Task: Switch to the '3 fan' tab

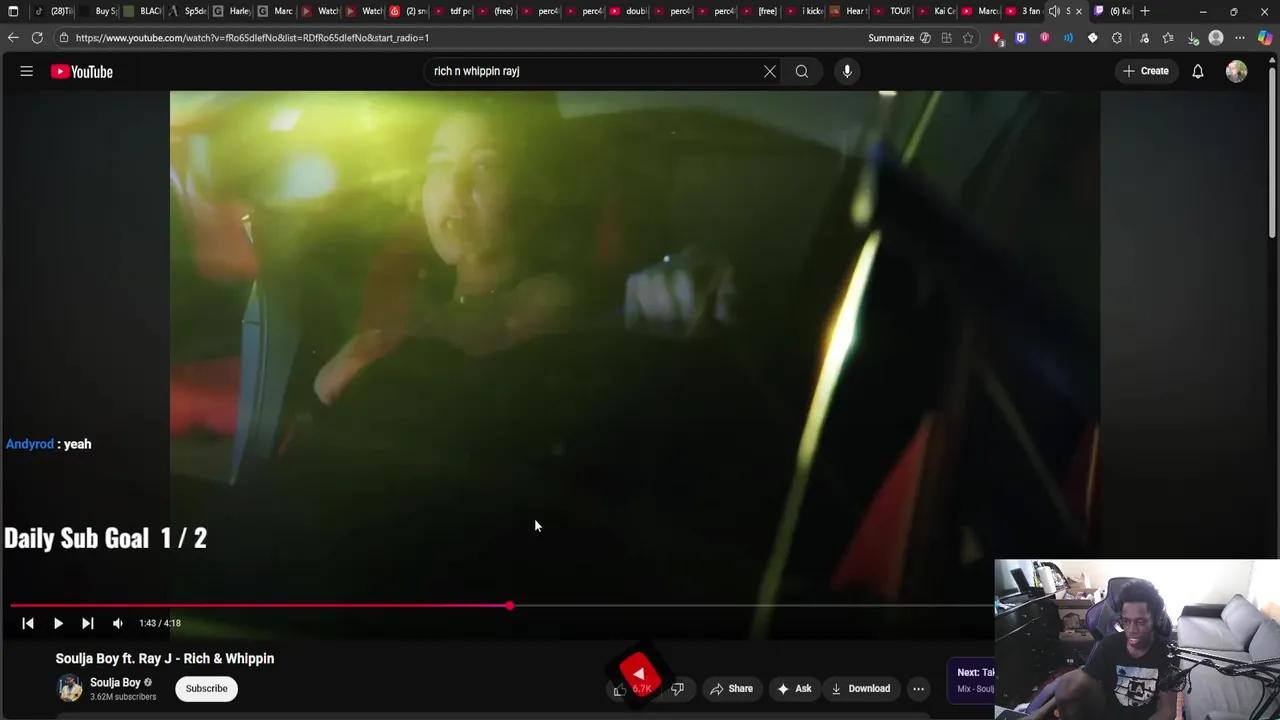Action: (1024, 11)
